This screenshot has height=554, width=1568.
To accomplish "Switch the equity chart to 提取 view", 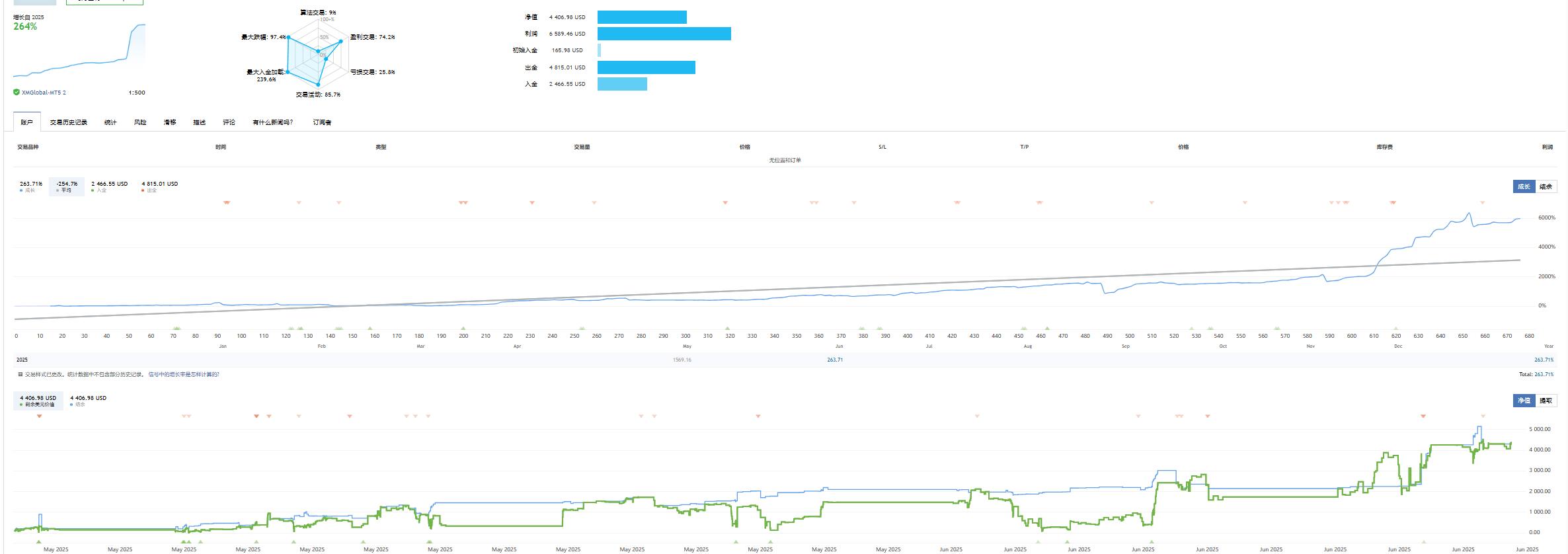I will pos(1546,401).
